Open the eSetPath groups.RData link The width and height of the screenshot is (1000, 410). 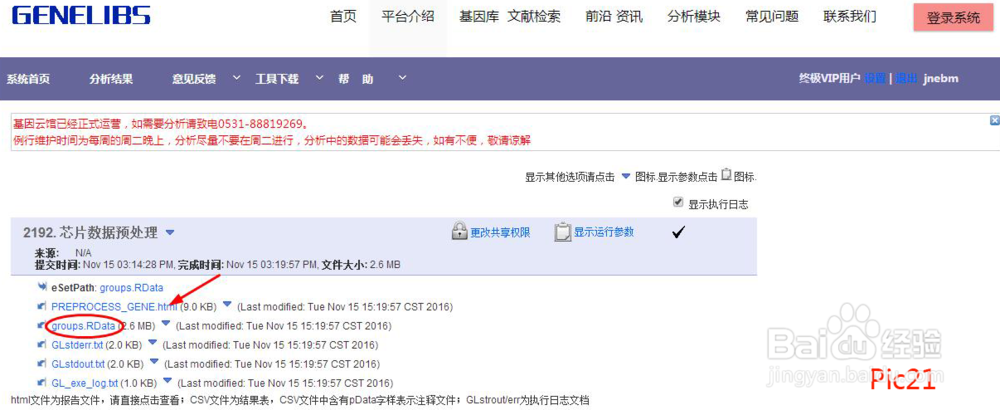coord(131,288)
